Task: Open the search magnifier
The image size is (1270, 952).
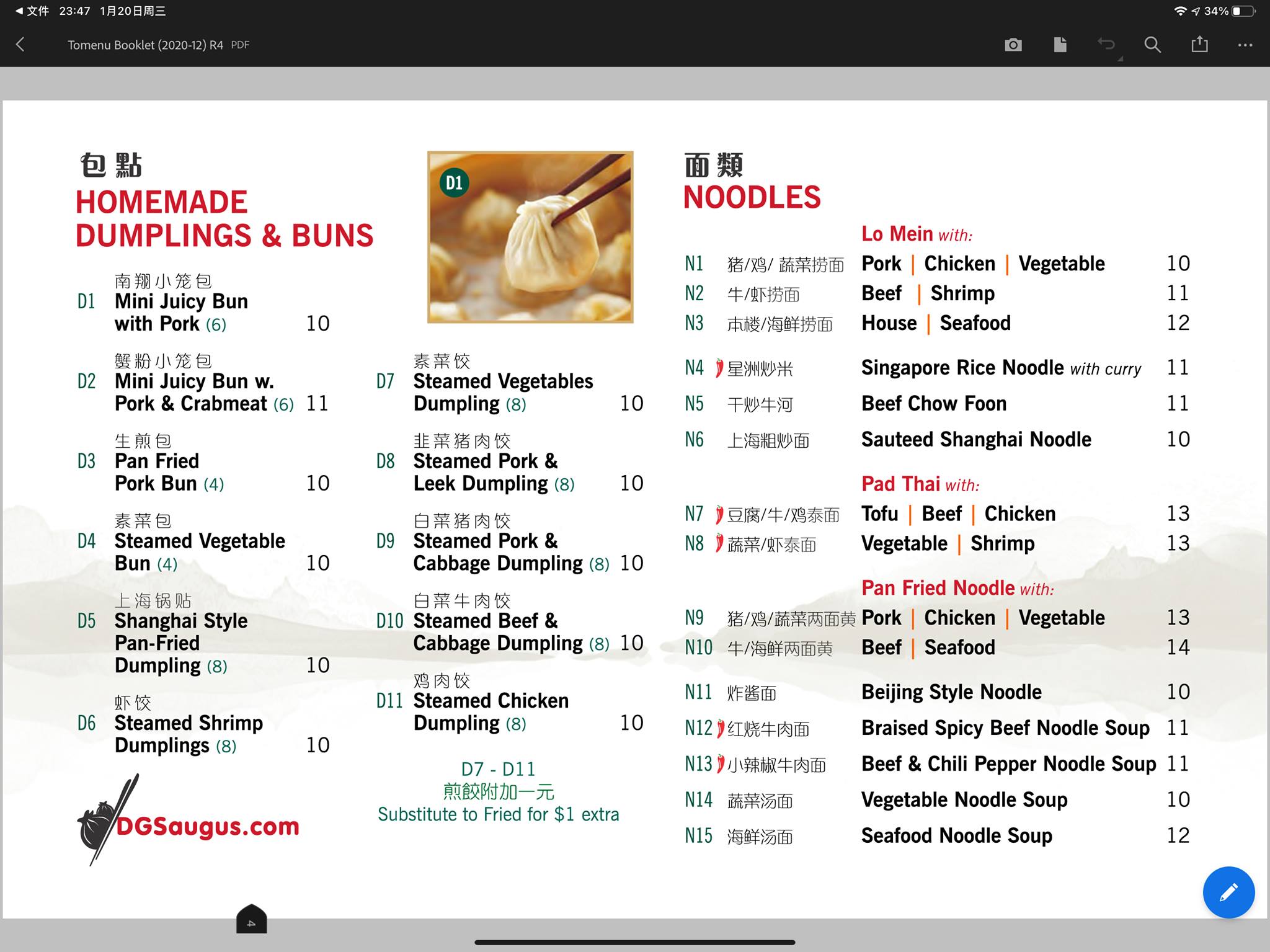Action: pos(1152,45)
